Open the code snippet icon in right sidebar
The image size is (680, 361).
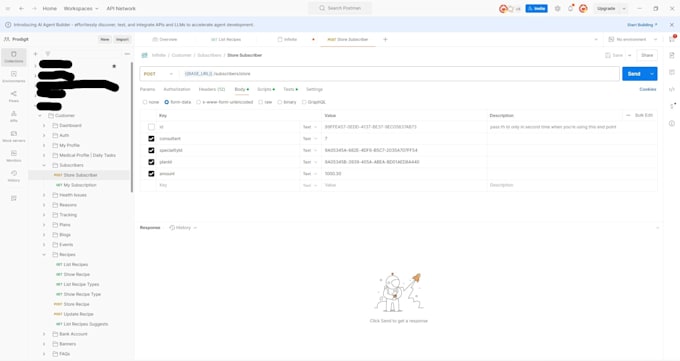672,89
